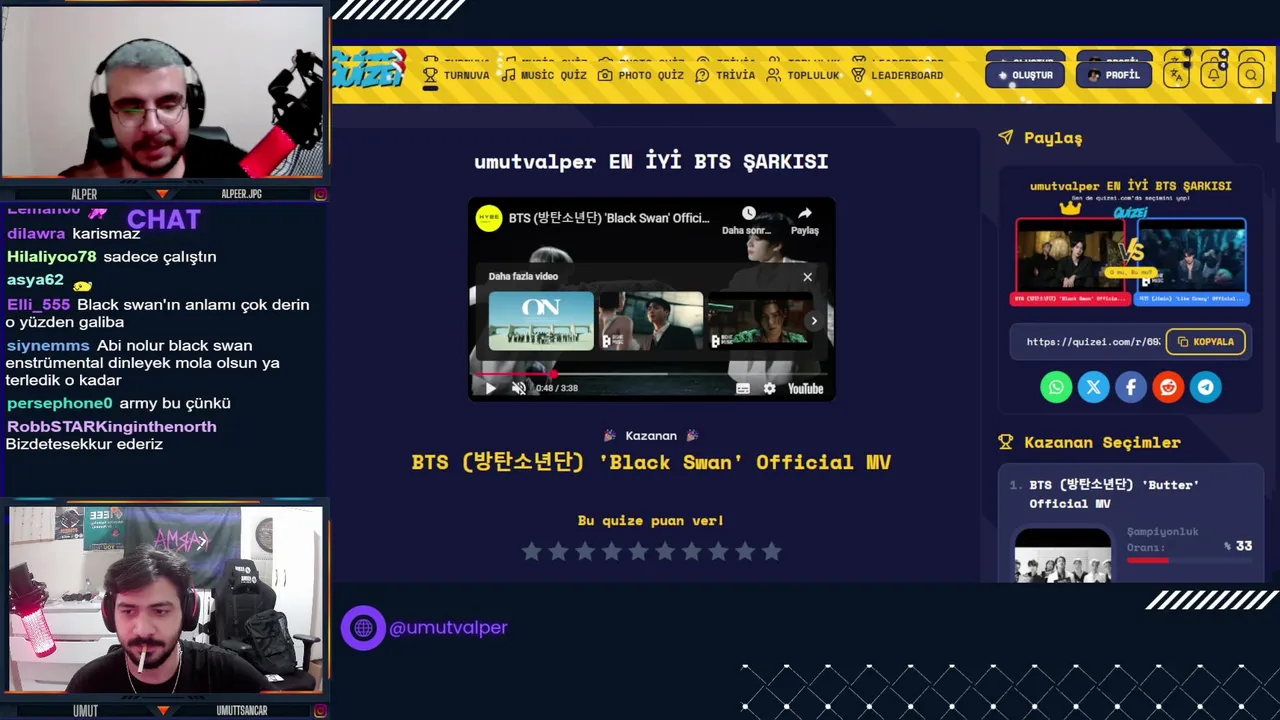Image resolution: width=1280 pixels, height=720 pixels.
Task: Click the Oluştur create button
Action: [1025, 75]
